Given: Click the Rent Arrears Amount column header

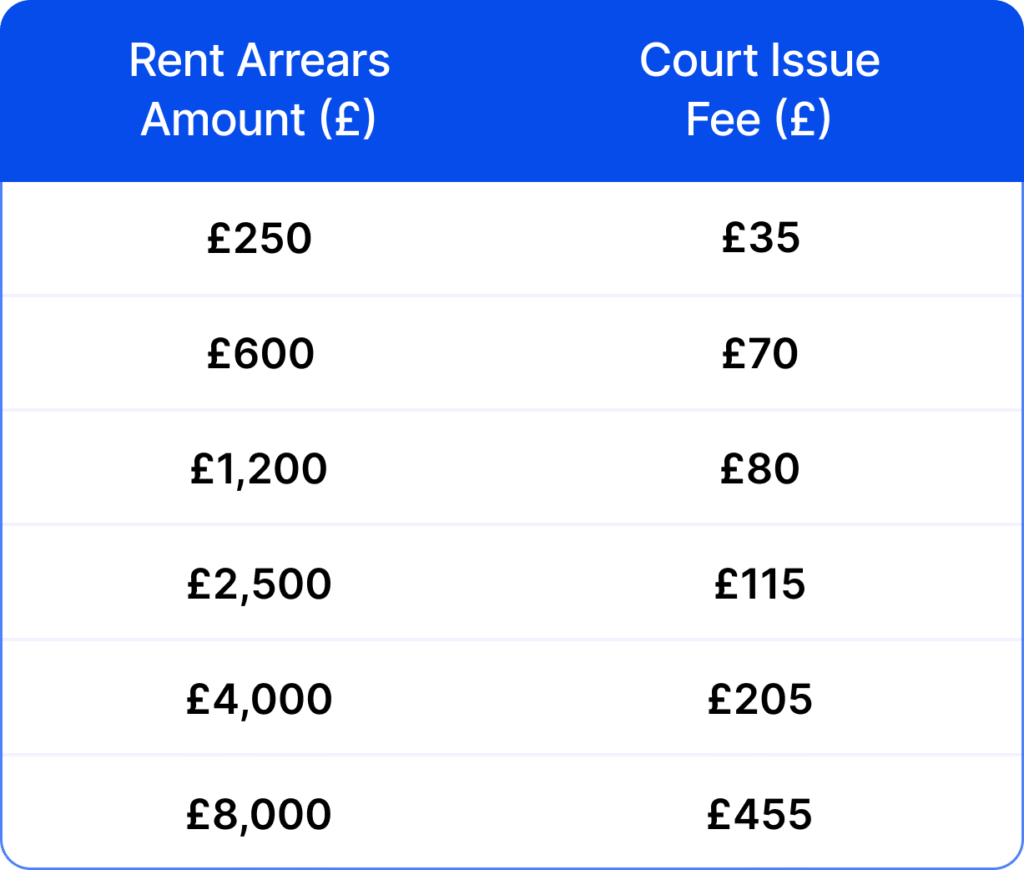Looking at the screenshot, I should pyautogui.click(x=259, y=90).
